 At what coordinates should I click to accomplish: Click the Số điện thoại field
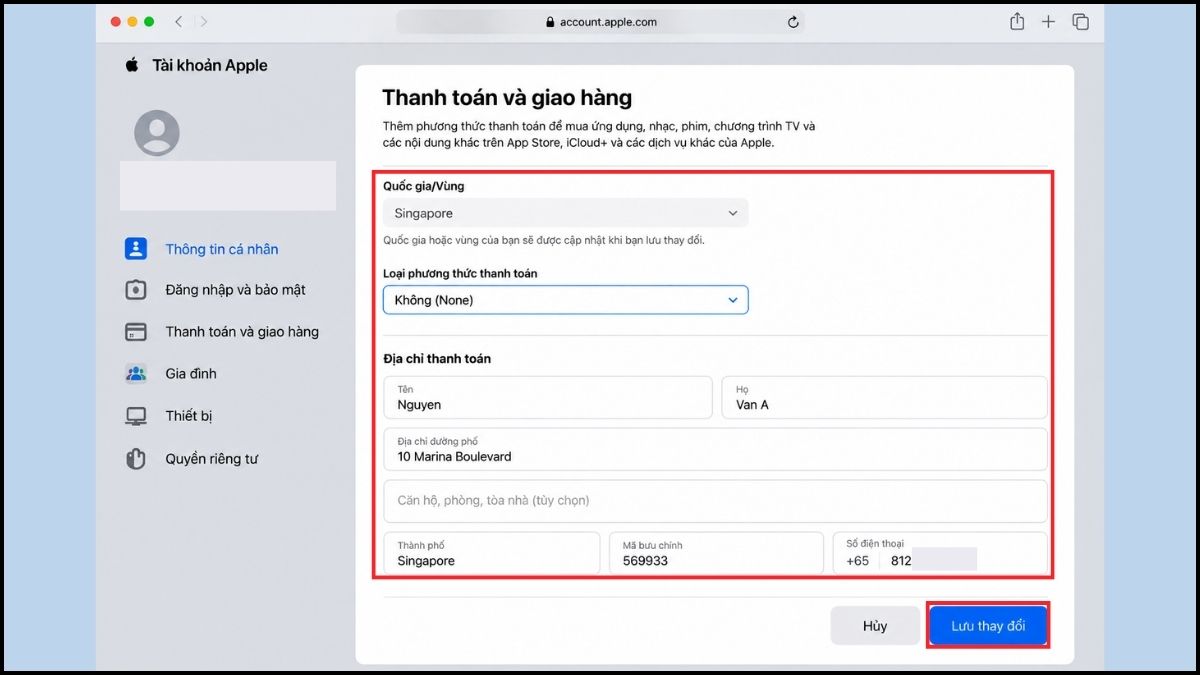(940, 553)
